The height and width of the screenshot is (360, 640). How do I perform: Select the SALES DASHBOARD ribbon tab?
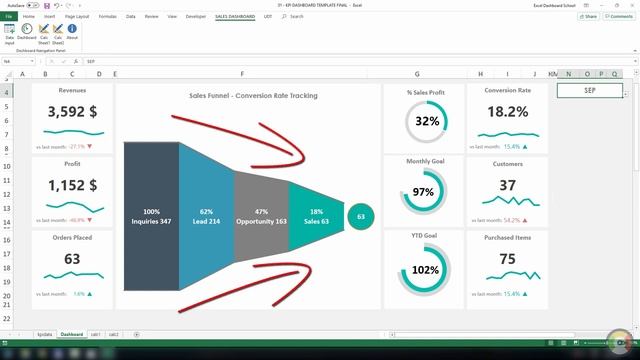coord(235,16)
